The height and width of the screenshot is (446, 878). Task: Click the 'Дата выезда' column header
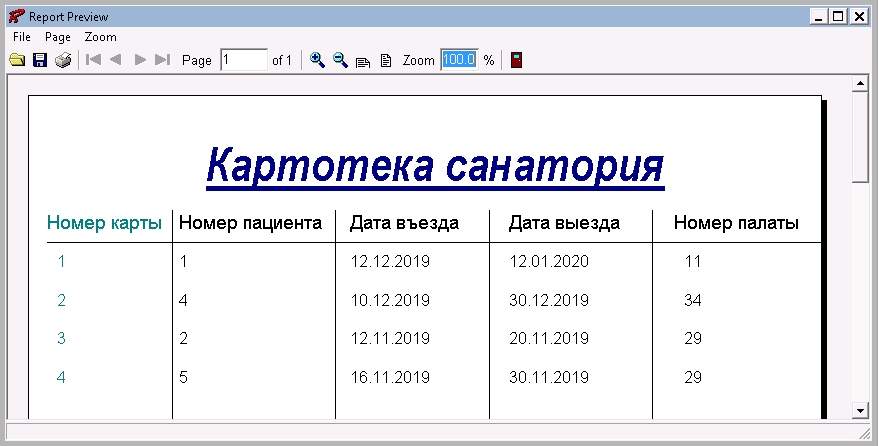coord(564,223)
